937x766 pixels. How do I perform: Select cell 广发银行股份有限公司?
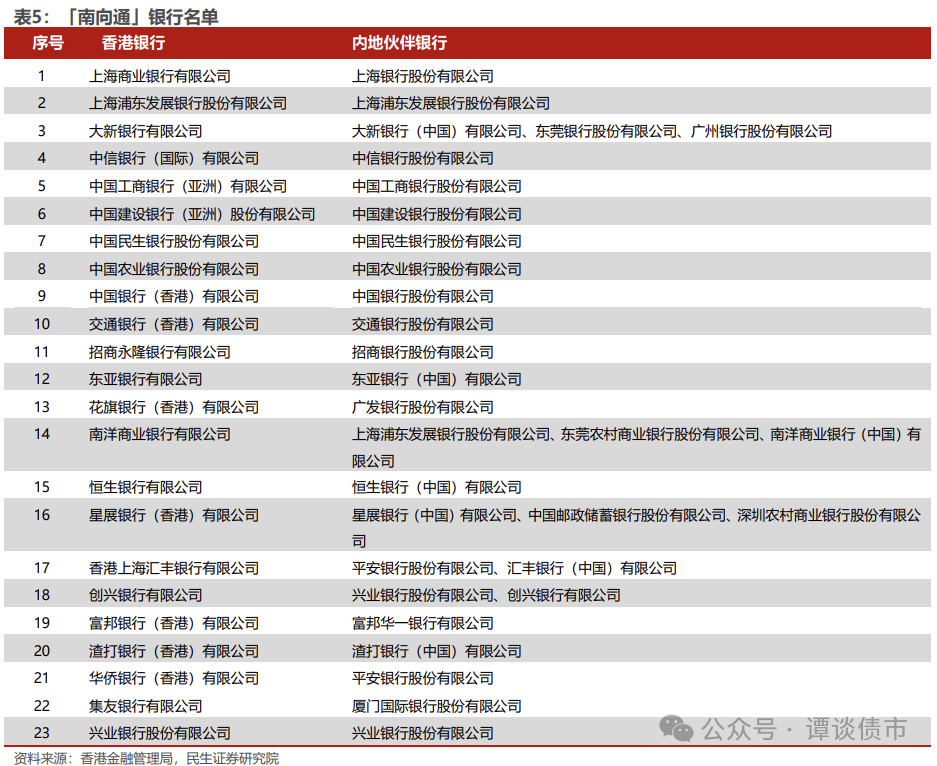(422, 407)
